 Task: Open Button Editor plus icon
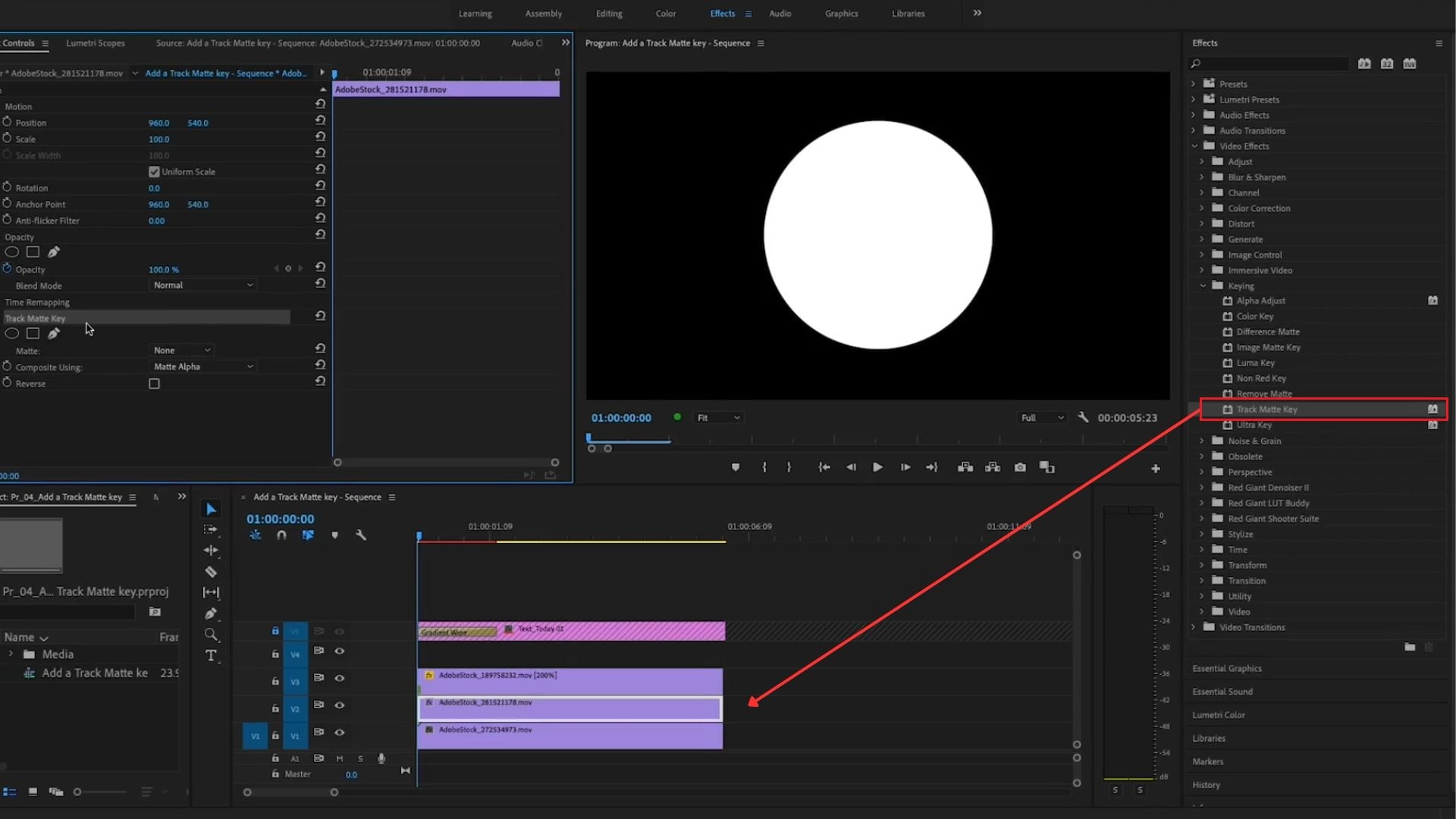pyautogui.click(x=1156, y=469)
